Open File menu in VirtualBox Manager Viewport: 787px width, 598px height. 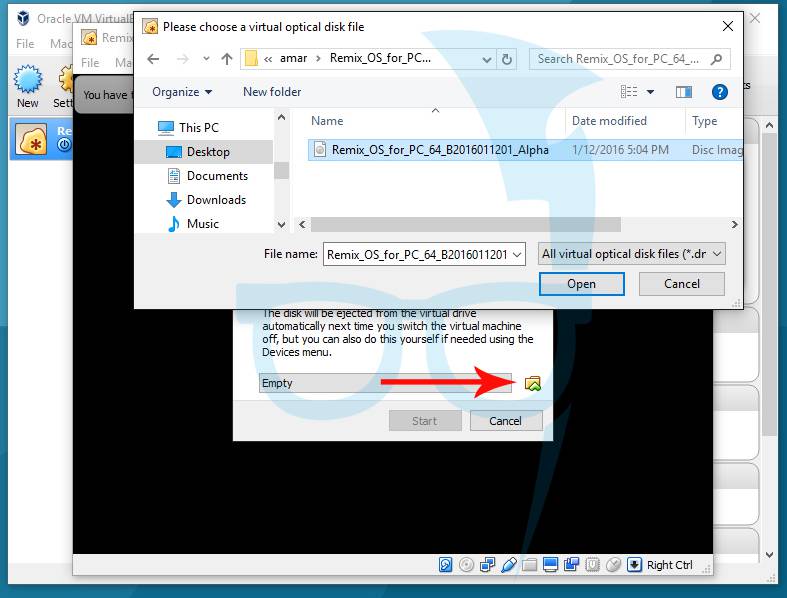(25, 44)
